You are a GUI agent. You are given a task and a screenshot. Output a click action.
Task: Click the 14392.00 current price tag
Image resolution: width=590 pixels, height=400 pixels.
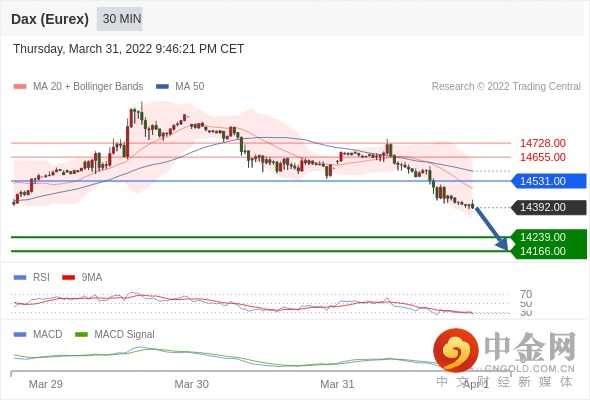point(549,207)
